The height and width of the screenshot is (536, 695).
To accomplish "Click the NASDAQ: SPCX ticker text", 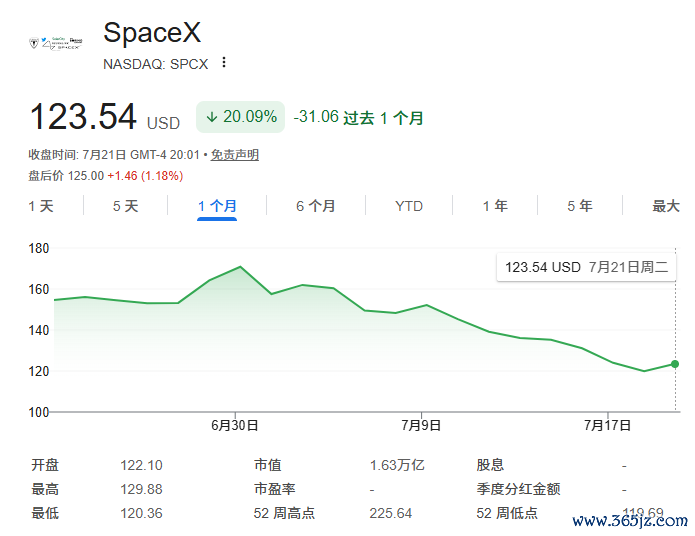I will coord(156,64).
